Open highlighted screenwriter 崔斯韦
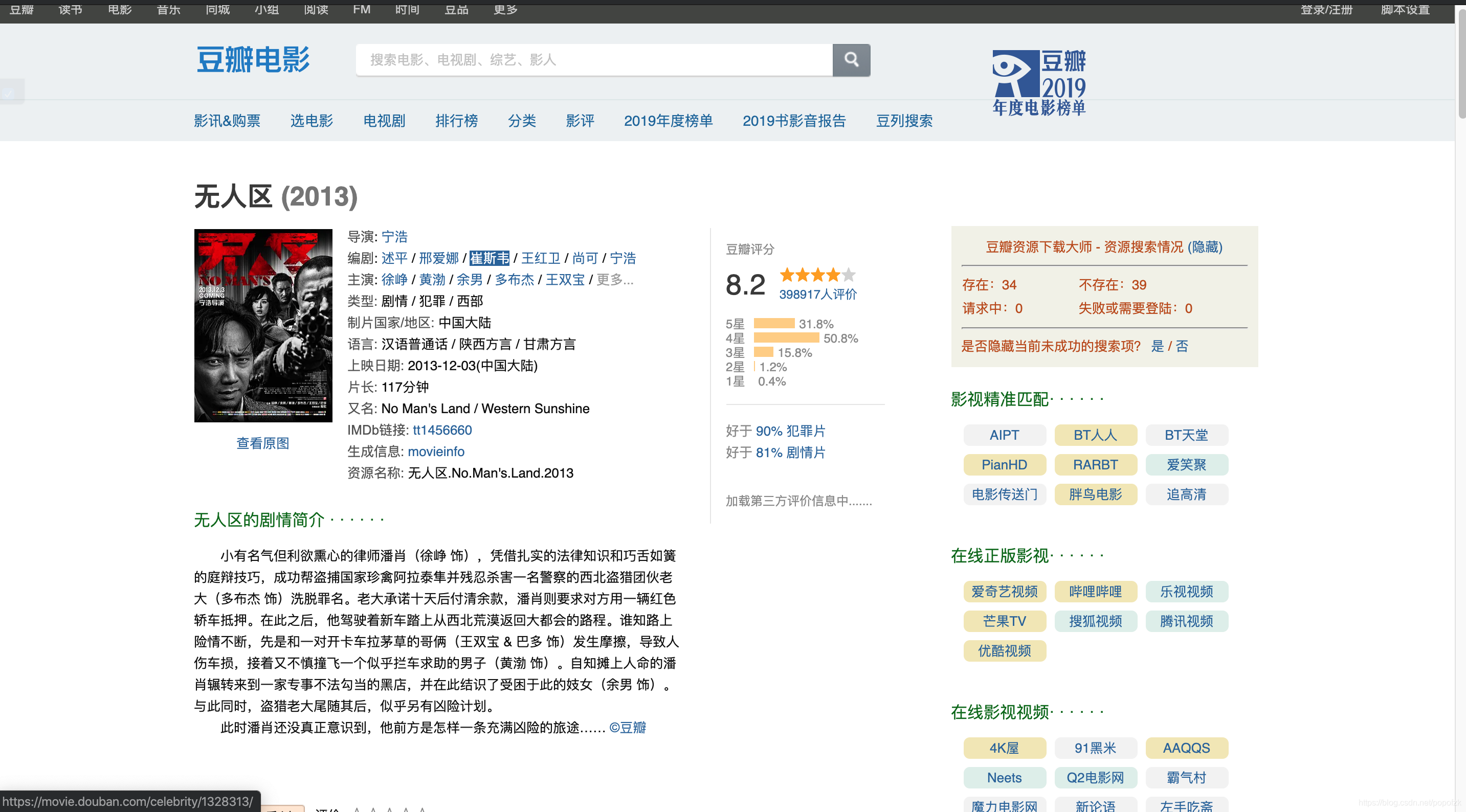 (x=490, y=258)
